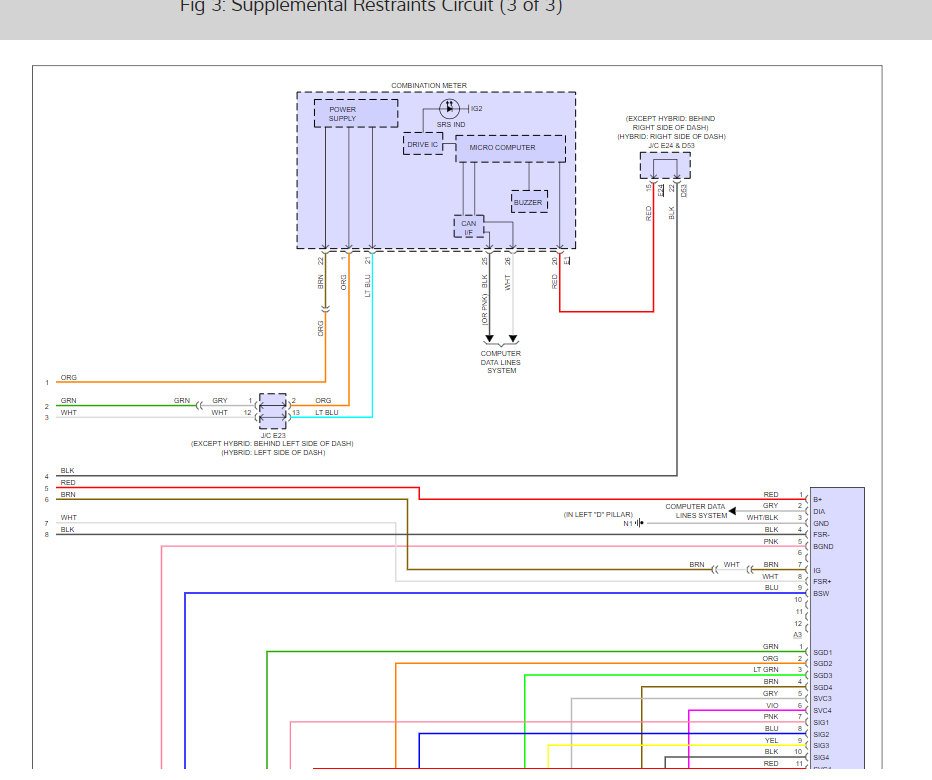932x780 pixels.
Task: Select the 'SRS IND' label
Action: pyautogui.click(x=451, y=125)
